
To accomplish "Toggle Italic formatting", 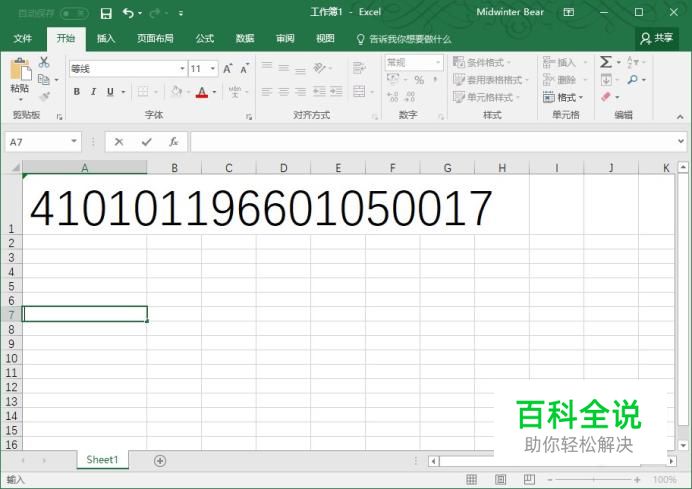I will pyautogui.click(x=93, y=92).
